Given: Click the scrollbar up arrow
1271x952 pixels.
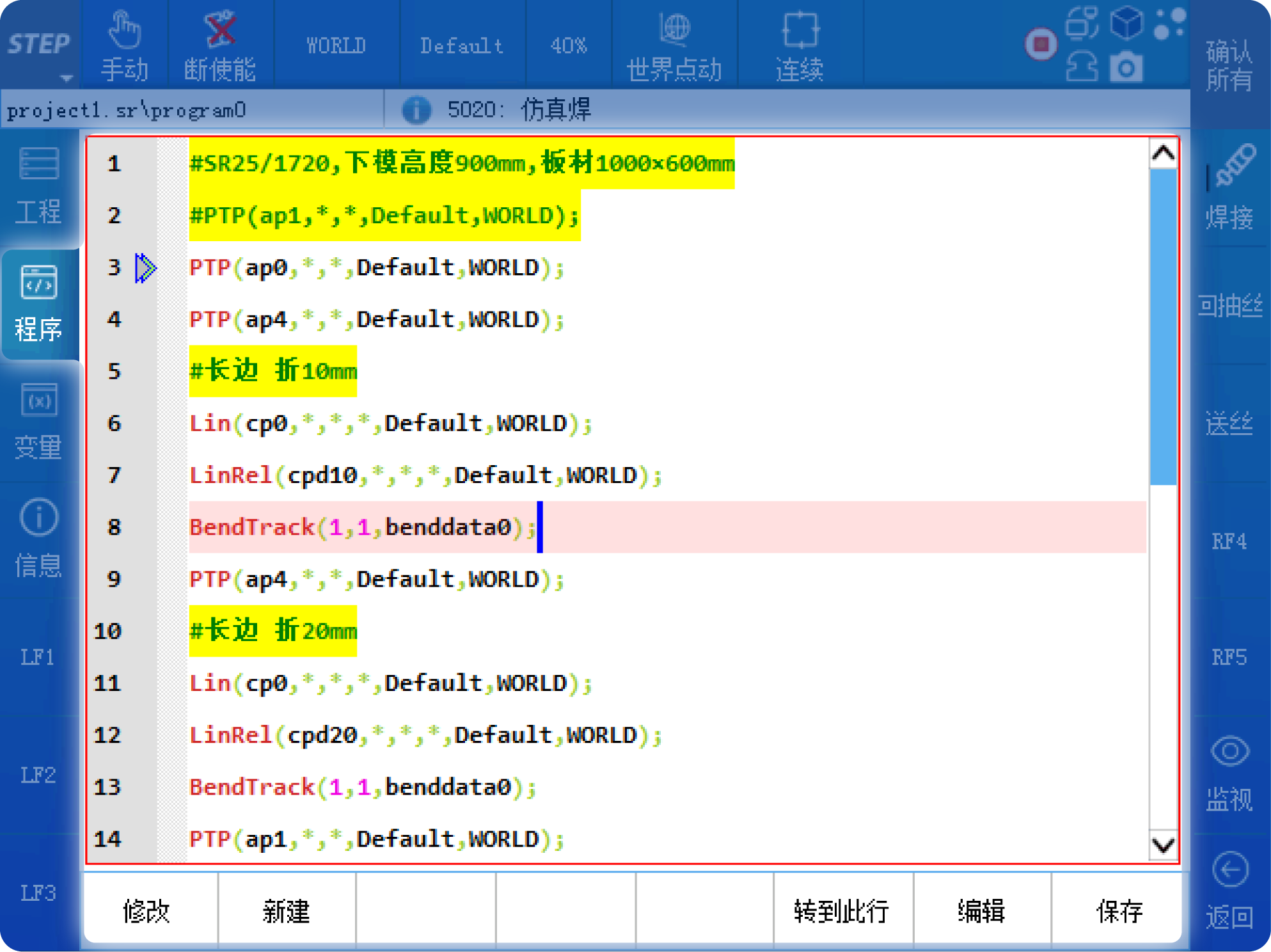Looking at the screenshot, I should pyautogui.click(x=1163, y=154).
